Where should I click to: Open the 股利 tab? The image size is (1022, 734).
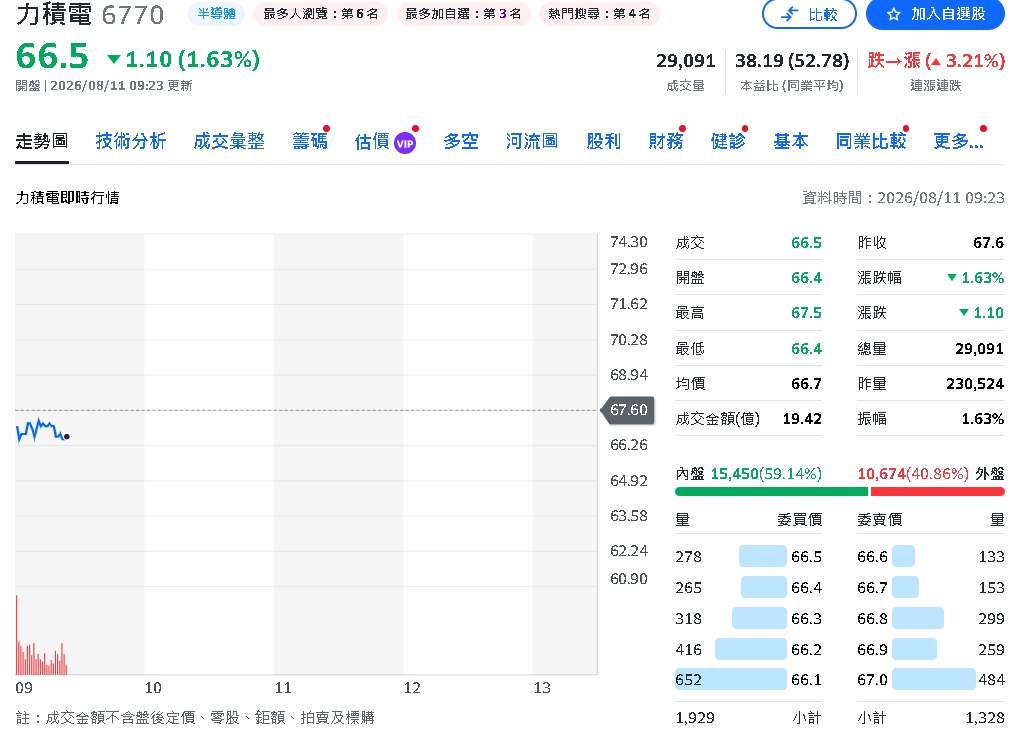[x=603, y=141]
